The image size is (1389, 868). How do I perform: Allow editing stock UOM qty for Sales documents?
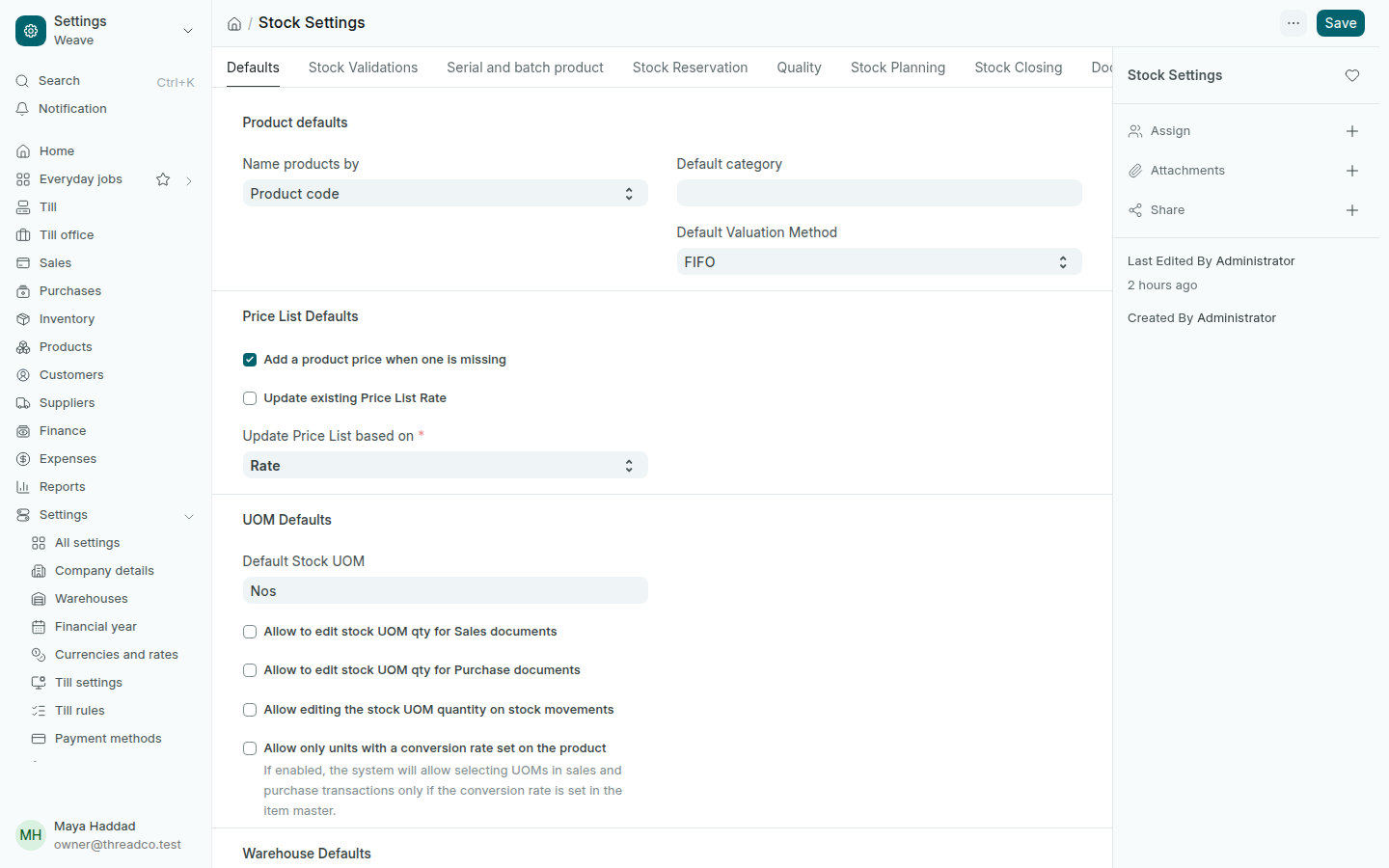coord(250,632)
